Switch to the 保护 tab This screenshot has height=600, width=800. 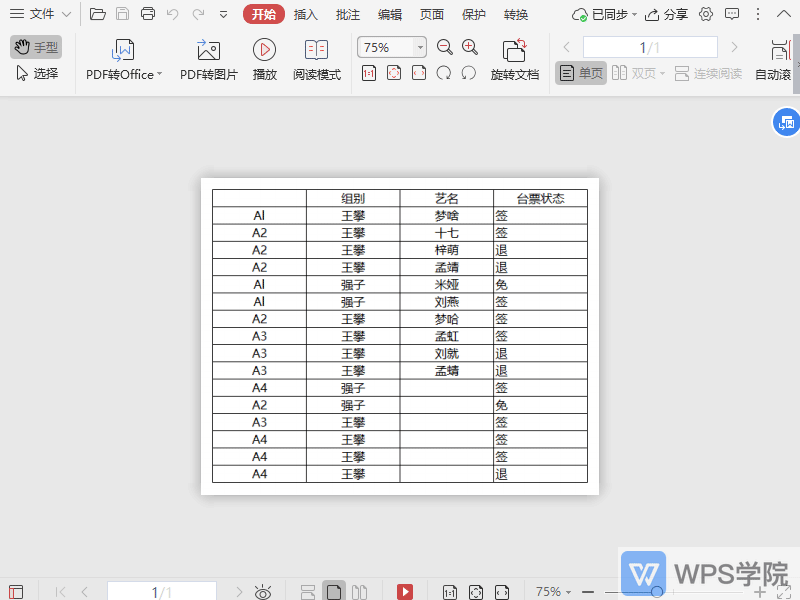click(x=473, y=15)
